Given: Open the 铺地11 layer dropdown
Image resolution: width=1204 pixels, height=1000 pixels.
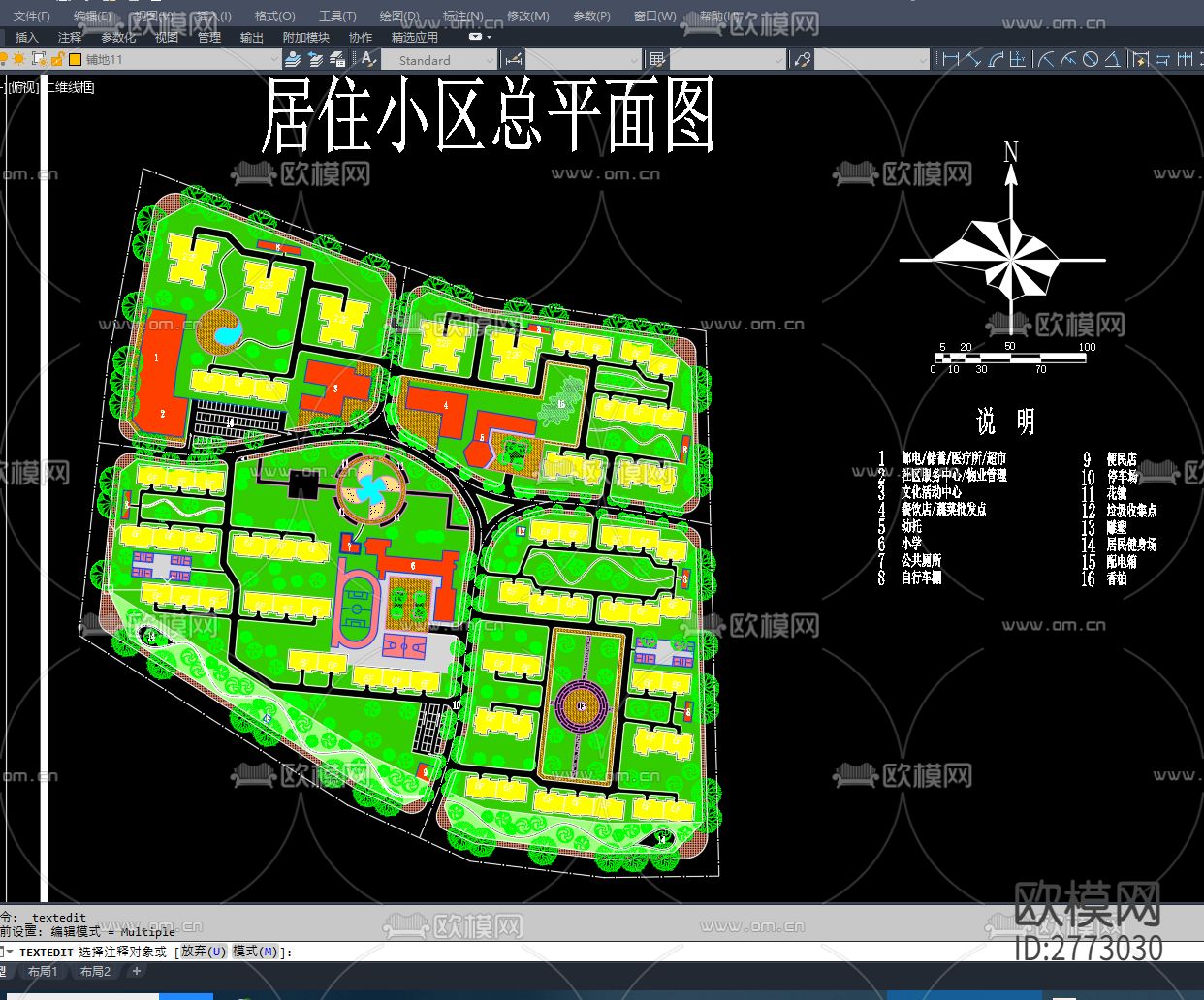Looking at the screenshot, I should click(x=274, y=59).
